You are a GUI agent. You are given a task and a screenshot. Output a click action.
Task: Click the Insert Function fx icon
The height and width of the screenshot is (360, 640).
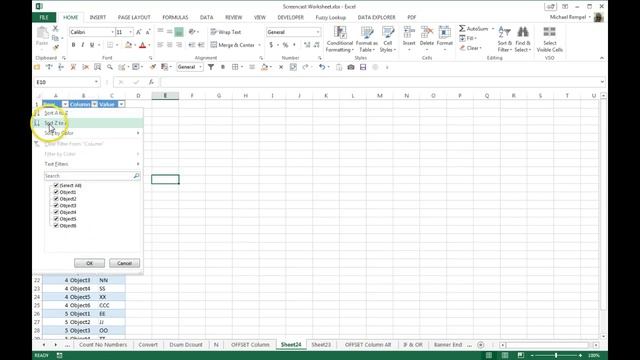[151, 82]
